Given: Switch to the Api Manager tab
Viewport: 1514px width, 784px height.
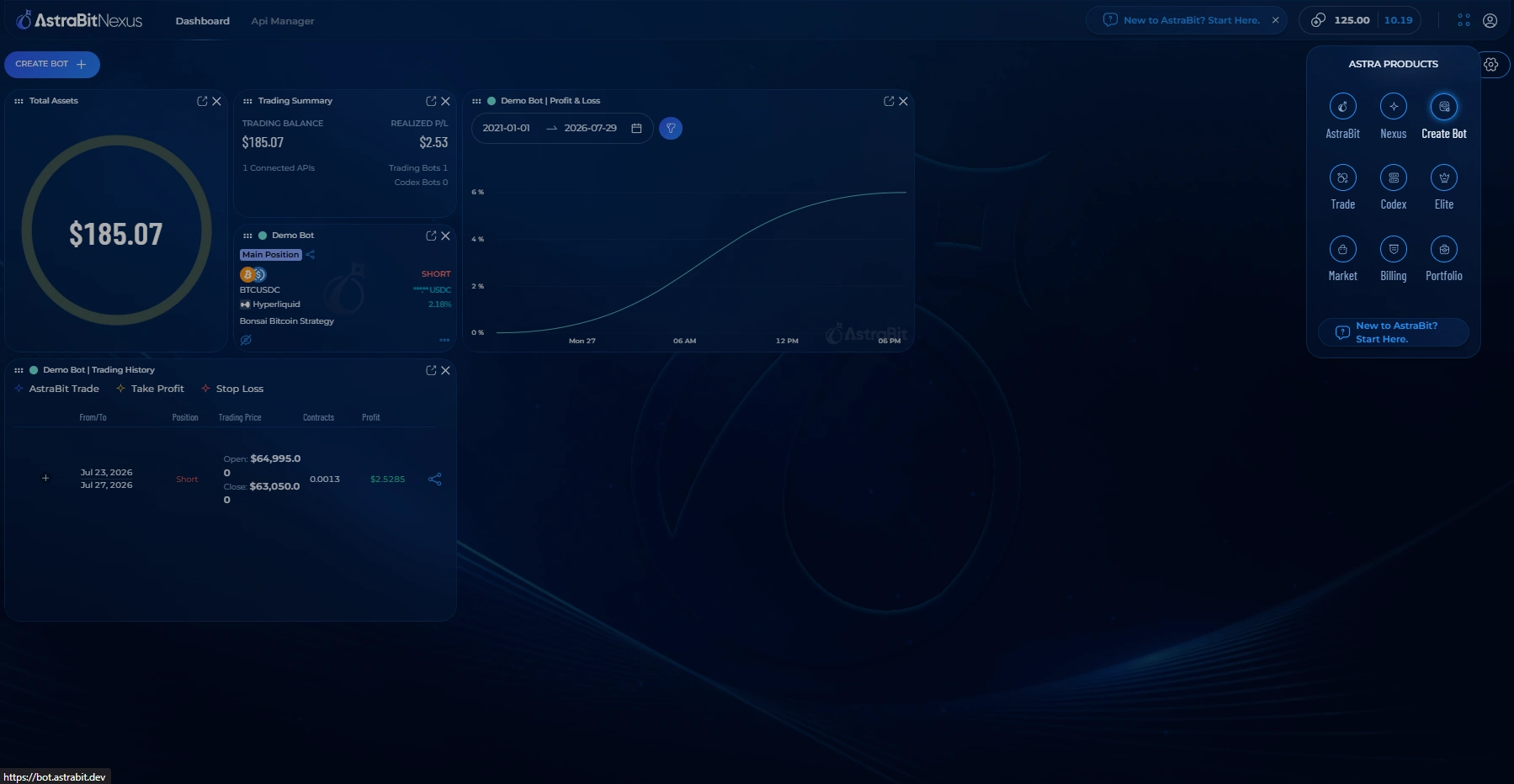Looking at the screenshot, I should pyautogui.click(x=283, y=21).
